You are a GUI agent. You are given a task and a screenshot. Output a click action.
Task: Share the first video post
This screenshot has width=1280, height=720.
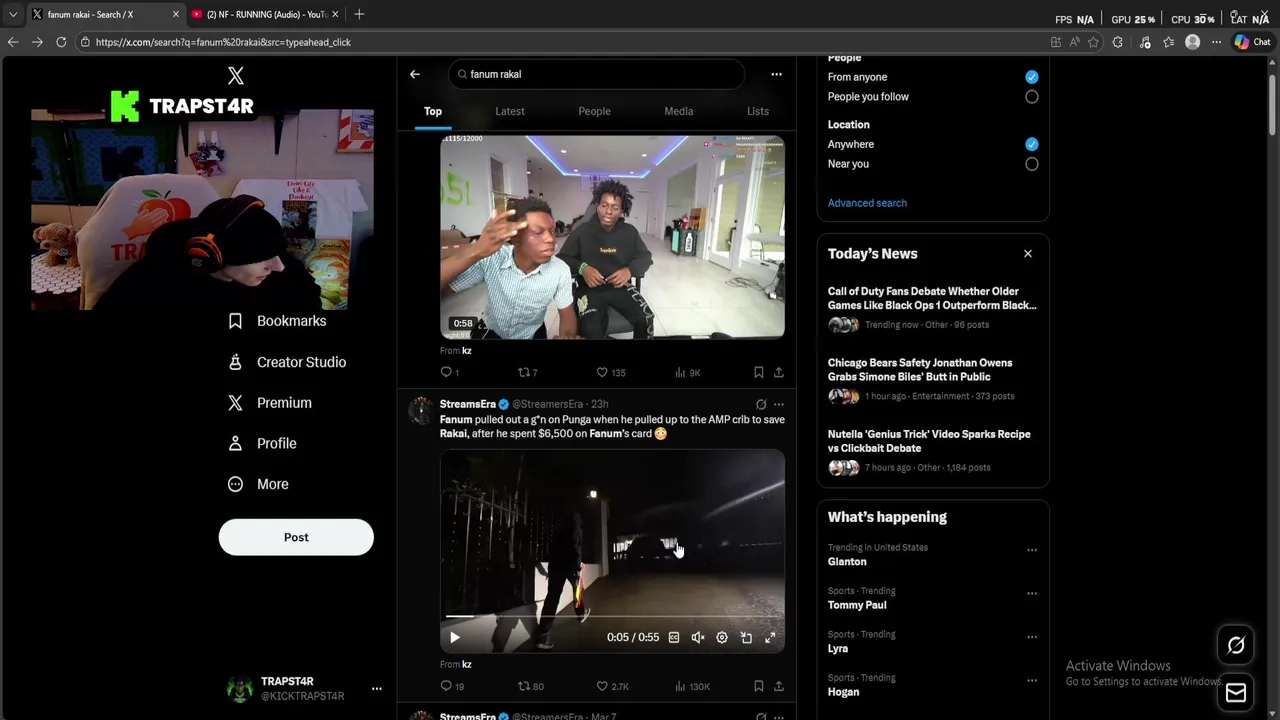(778, 372)
